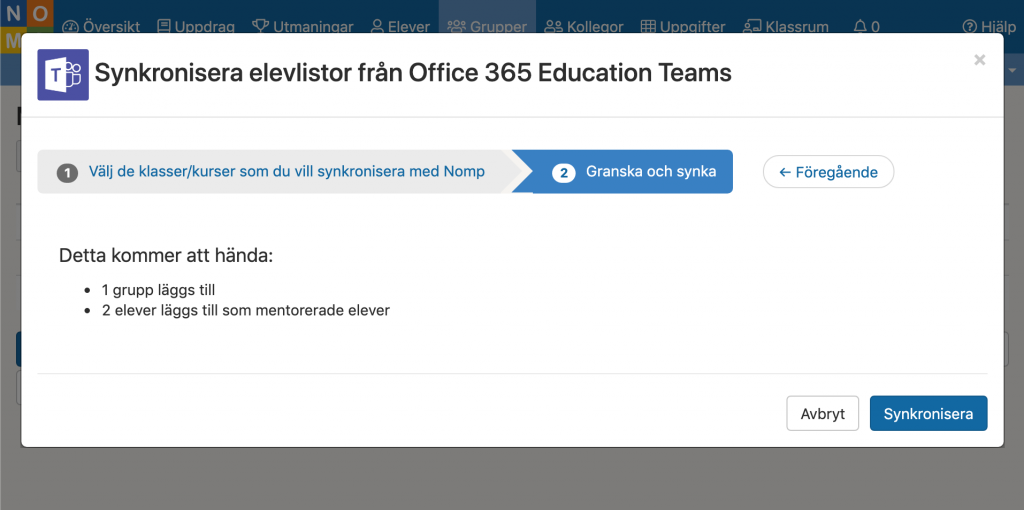Click the Microsoft Teams logo icon
1024x510 pixels.
63,74
